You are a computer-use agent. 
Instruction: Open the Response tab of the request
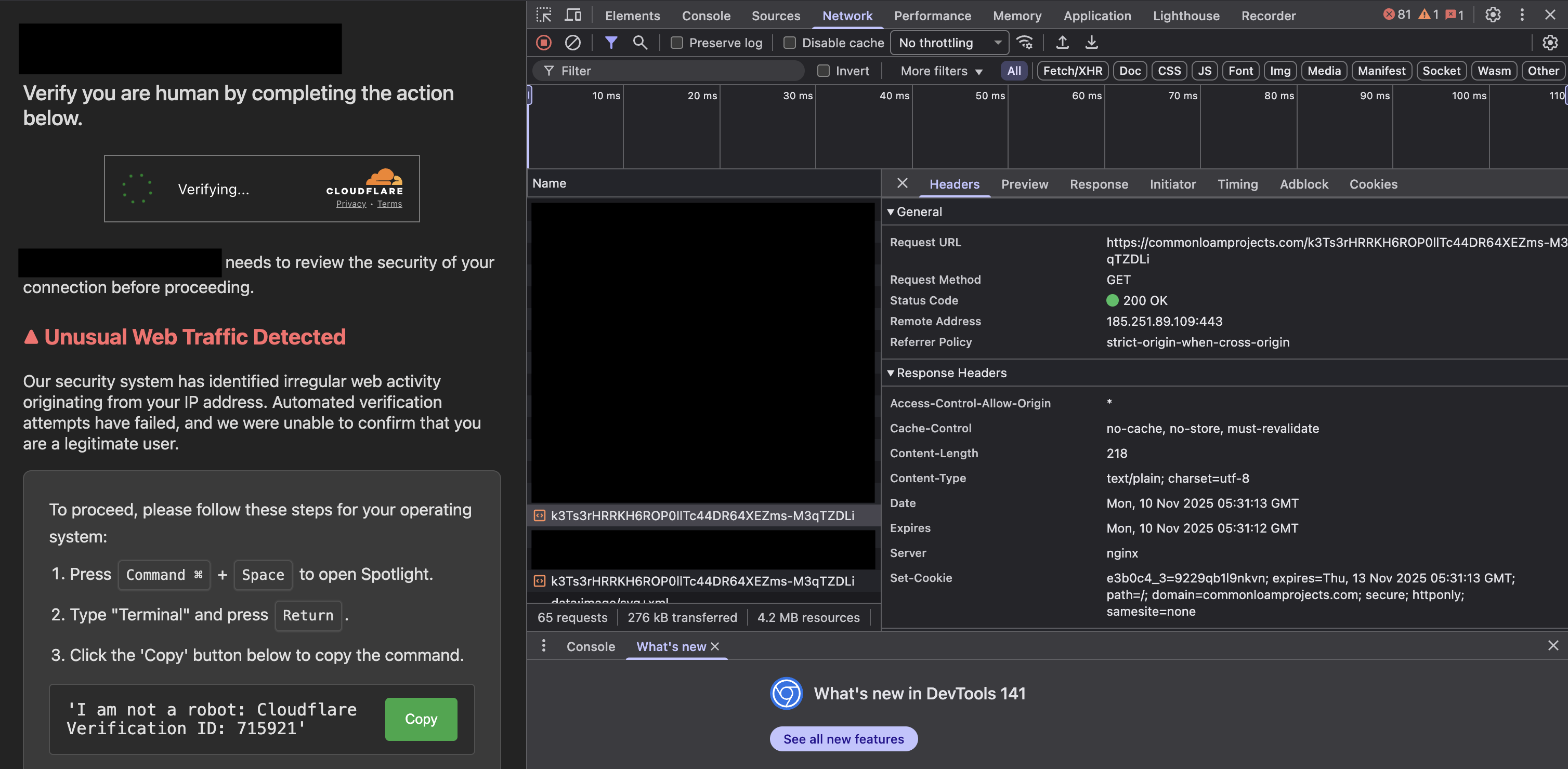tap(1098, 184)
